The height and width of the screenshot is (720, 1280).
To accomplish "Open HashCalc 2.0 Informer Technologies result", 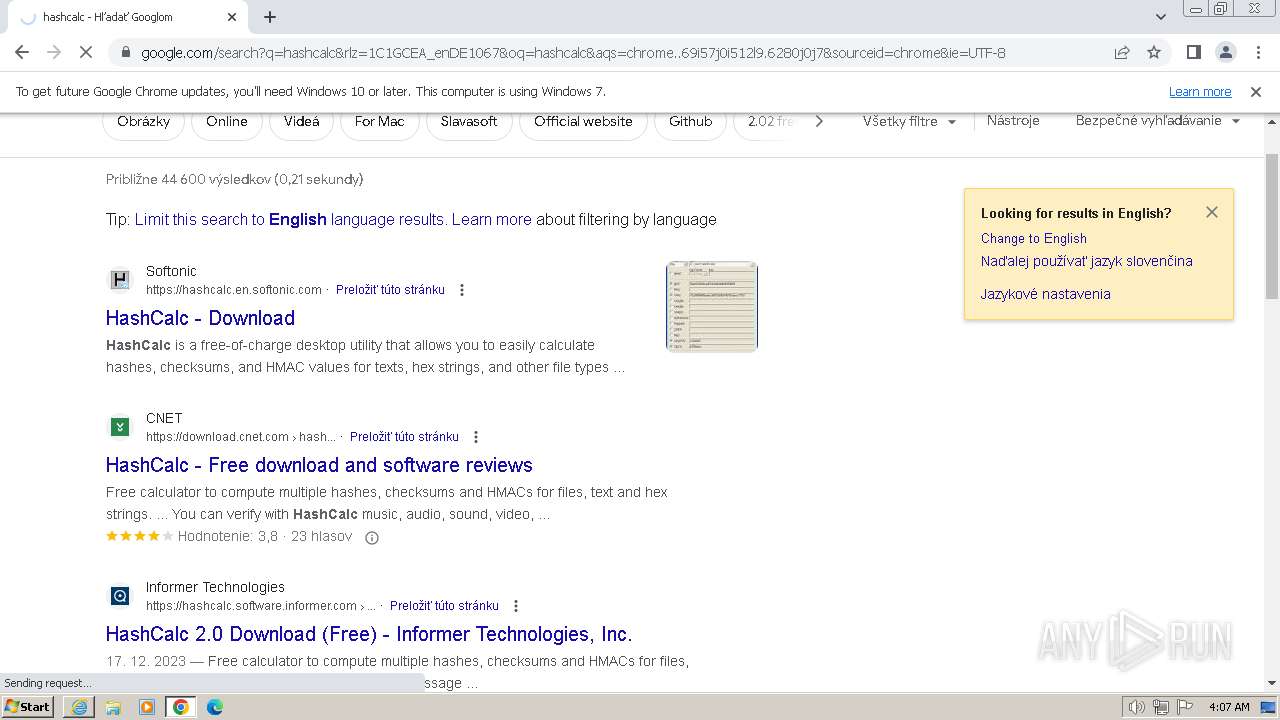I will 369,634.
